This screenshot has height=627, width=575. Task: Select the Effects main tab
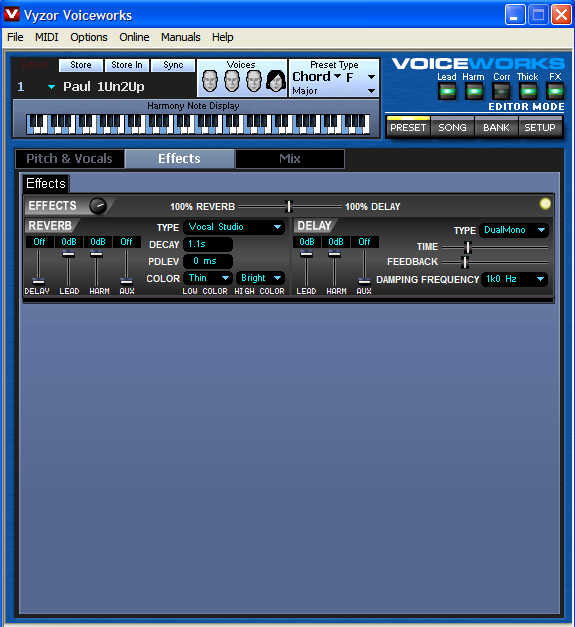point(180,159)
